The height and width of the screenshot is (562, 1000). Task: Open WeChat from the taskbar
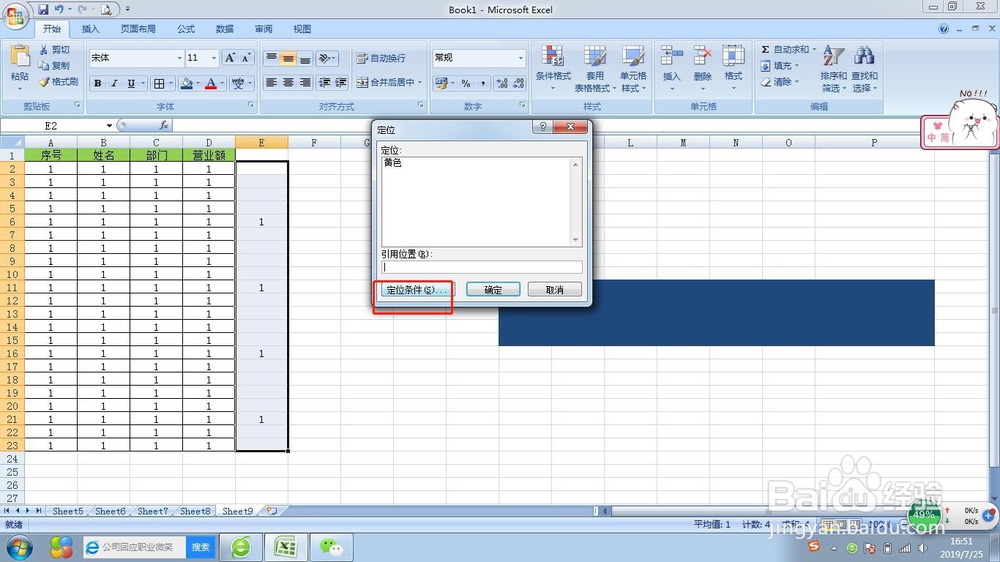pyautogui.click(x=331, y=547)
